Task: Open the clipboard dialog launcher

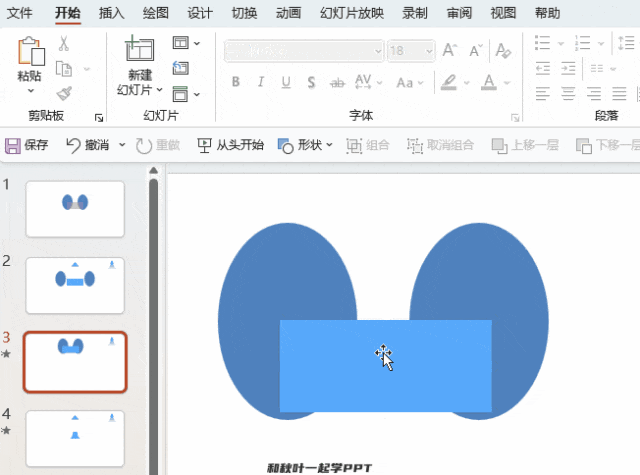Action: 99,118
